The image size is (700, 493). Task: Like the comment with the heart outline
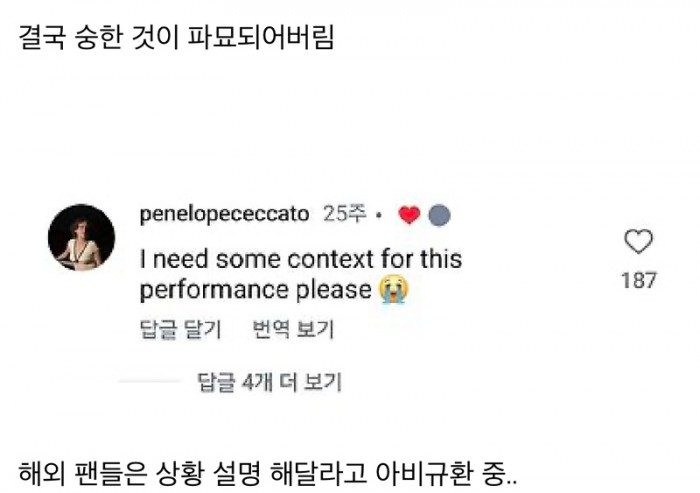click(x=637, y=241)
